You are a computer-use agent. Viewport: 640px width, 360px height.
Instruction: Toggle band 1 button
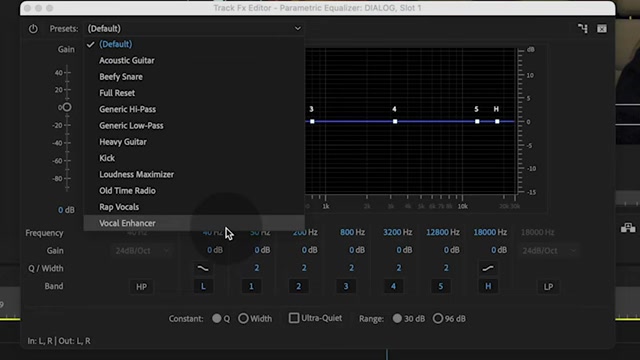point(251,287)
